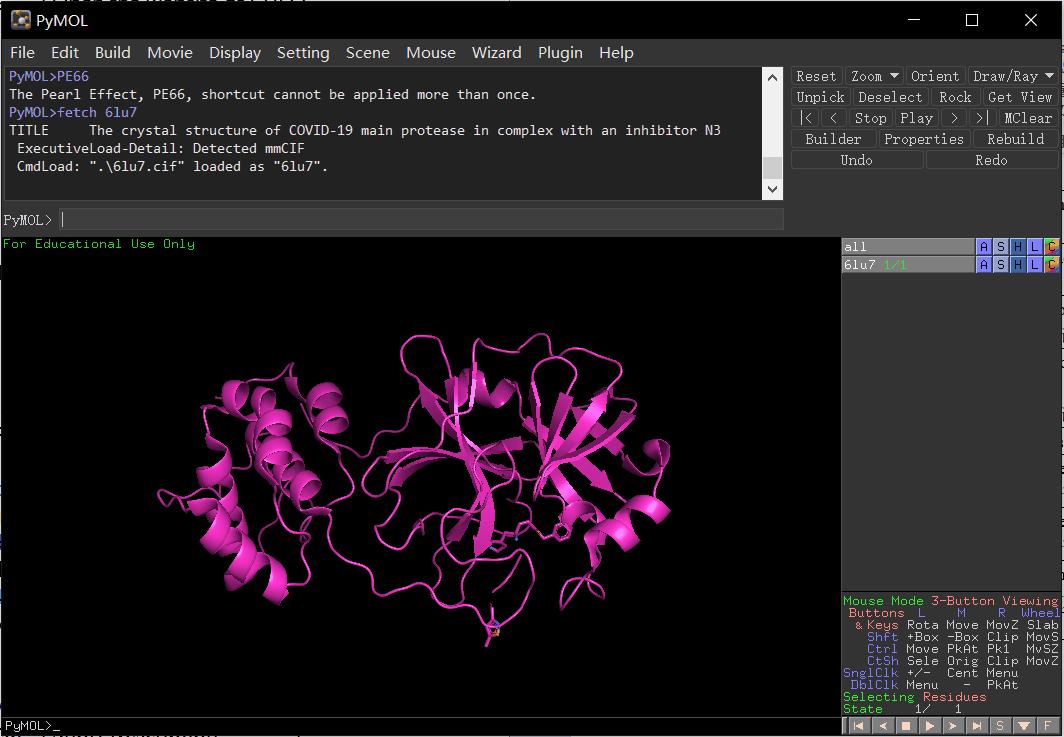The image size is (1064, 737).
Task: Open the Zoom dropdown in the control panel
Action: [874, 75]
